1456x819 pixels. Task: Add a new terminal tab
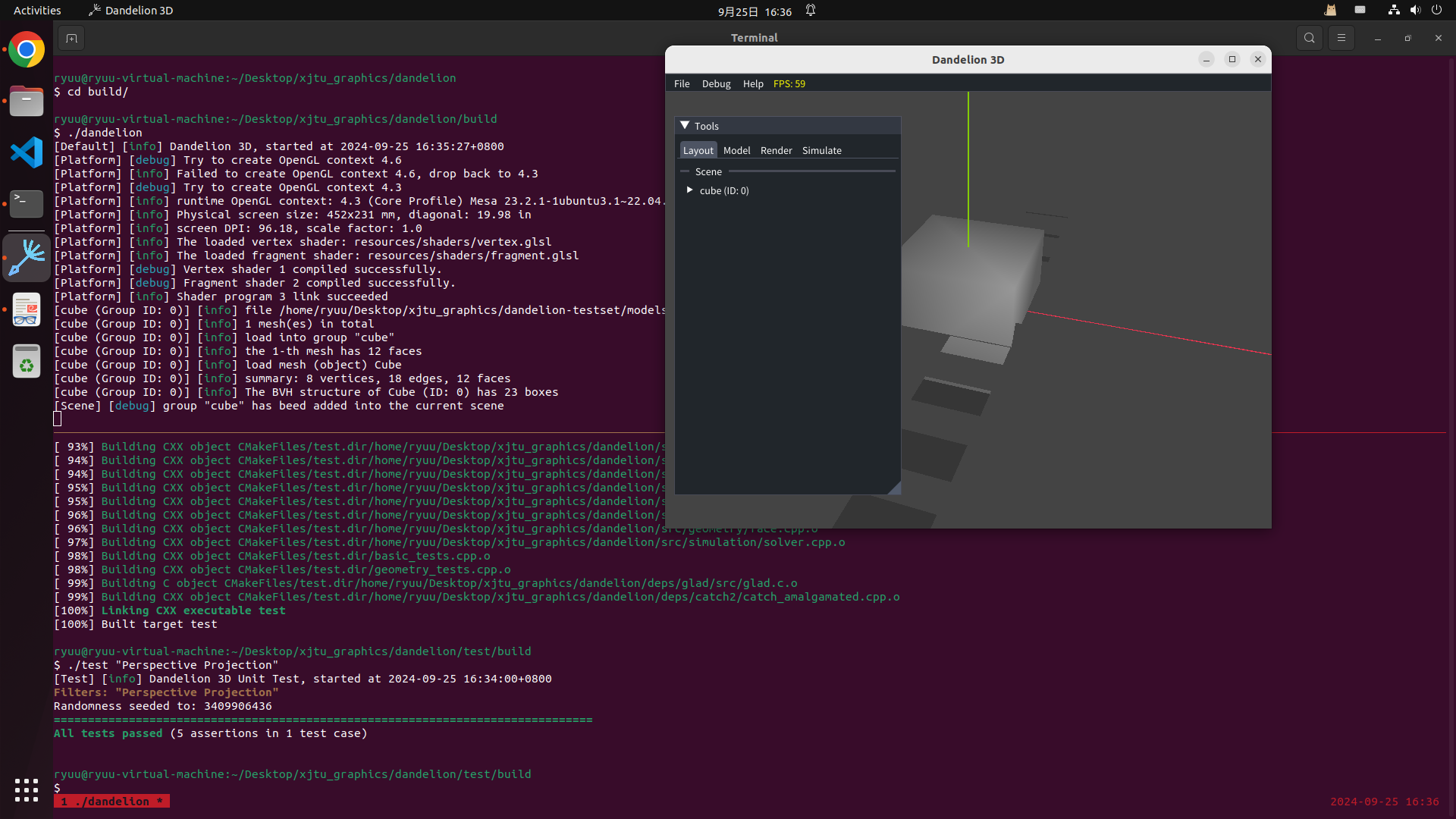(x=71, y=38)
